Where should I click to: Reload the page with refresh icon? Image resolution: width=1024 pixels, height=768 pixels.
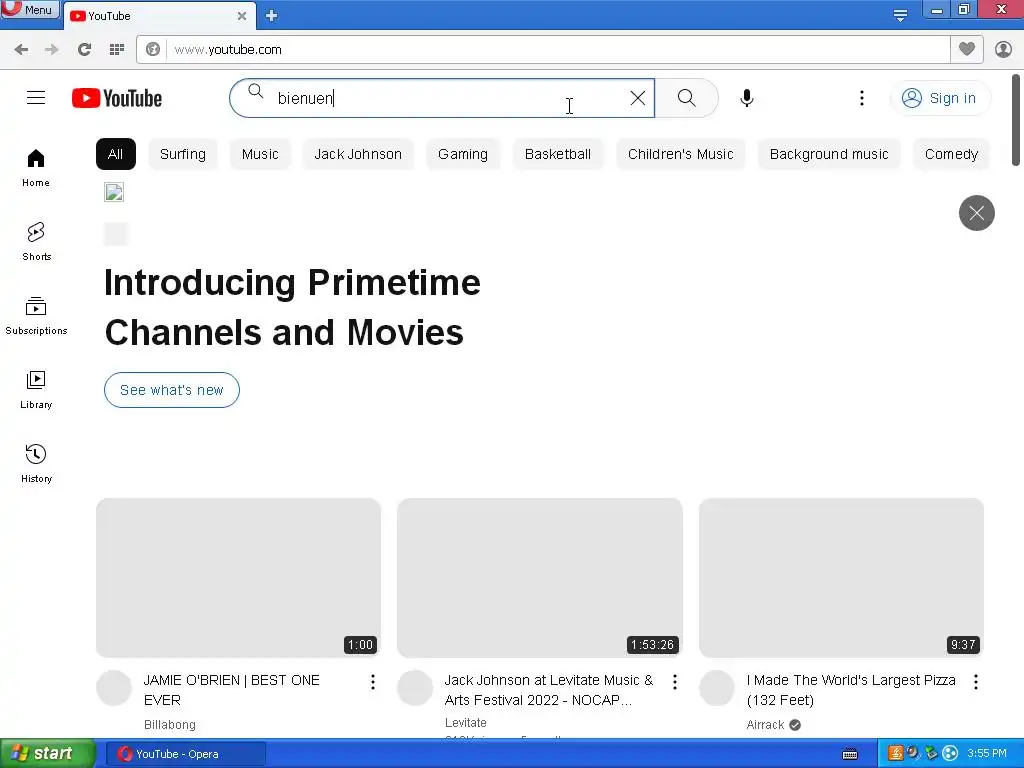coord(84,50)
